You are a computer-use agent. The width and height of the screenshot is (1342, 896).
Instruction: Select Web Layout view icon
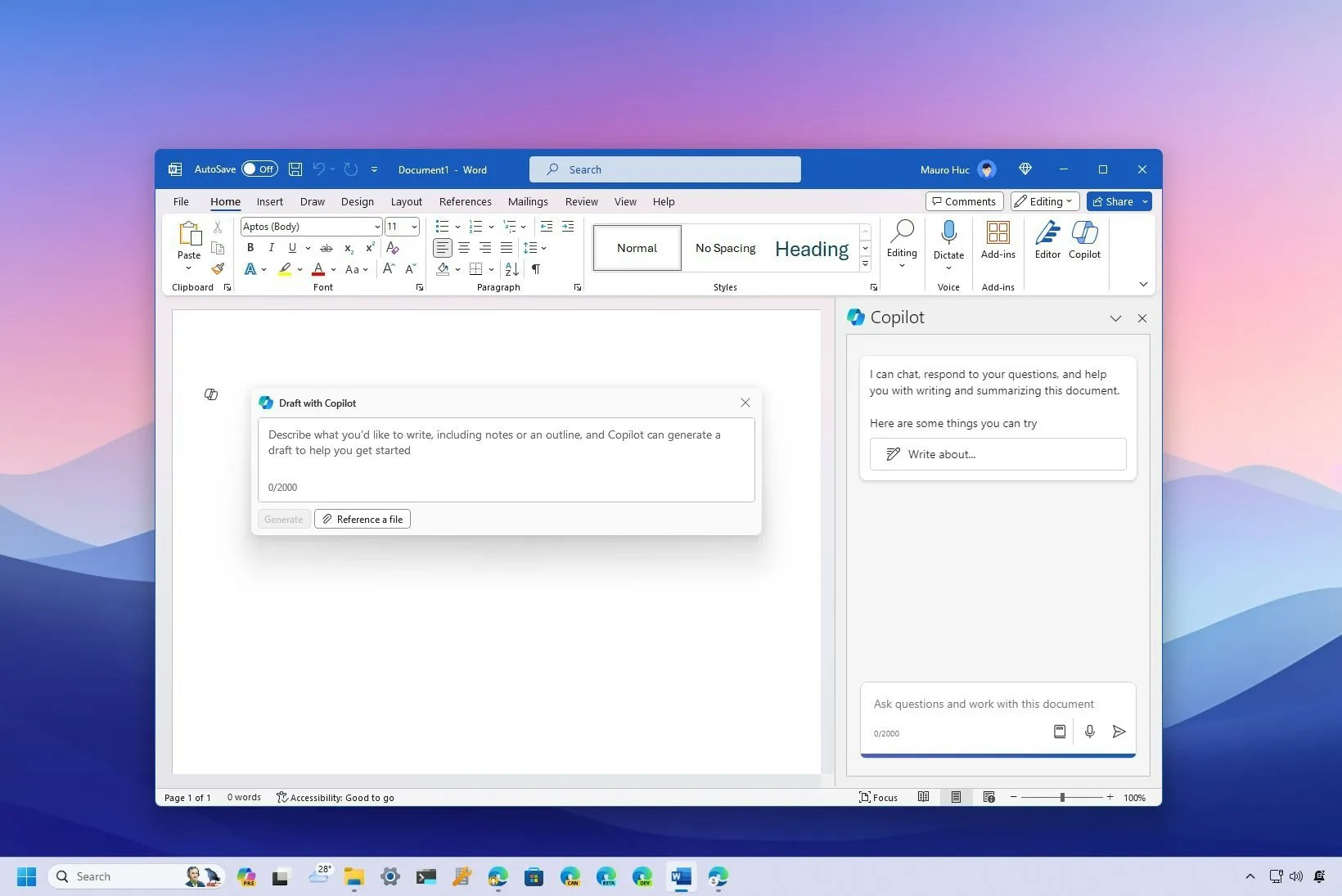tap(988, 797)
